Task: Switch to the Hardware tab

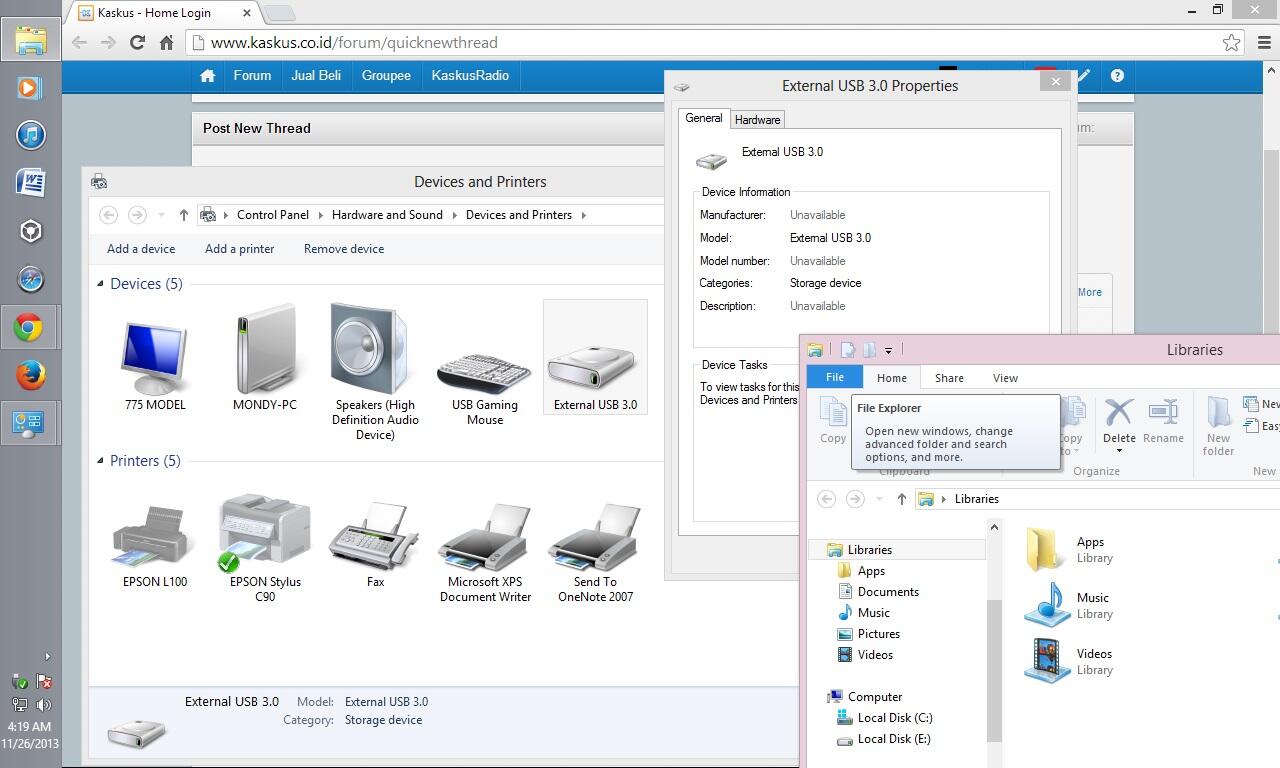Action: coord(757,120)
